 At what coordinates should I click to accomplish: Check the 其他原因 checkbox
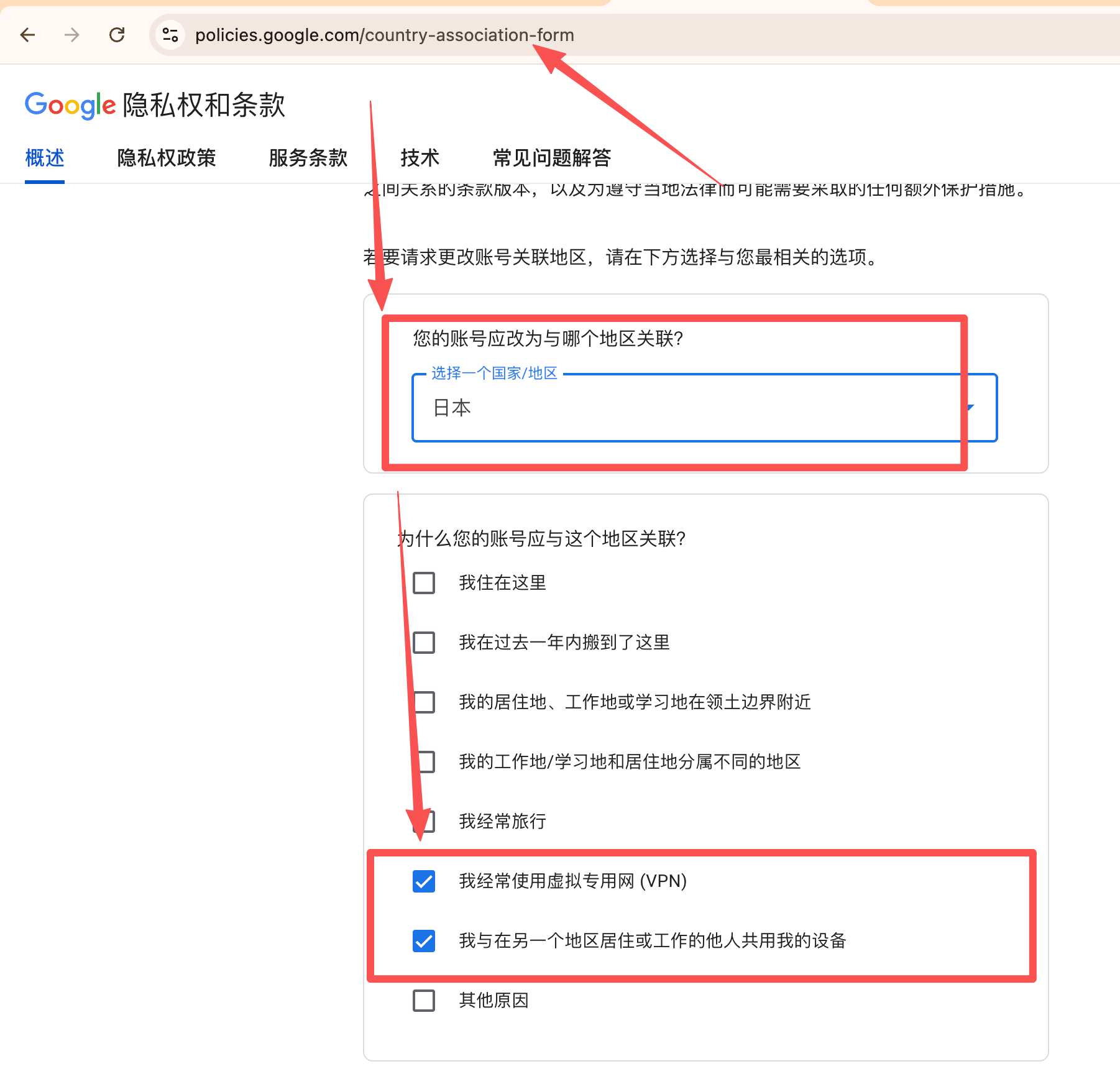[x=424, y=1001]
